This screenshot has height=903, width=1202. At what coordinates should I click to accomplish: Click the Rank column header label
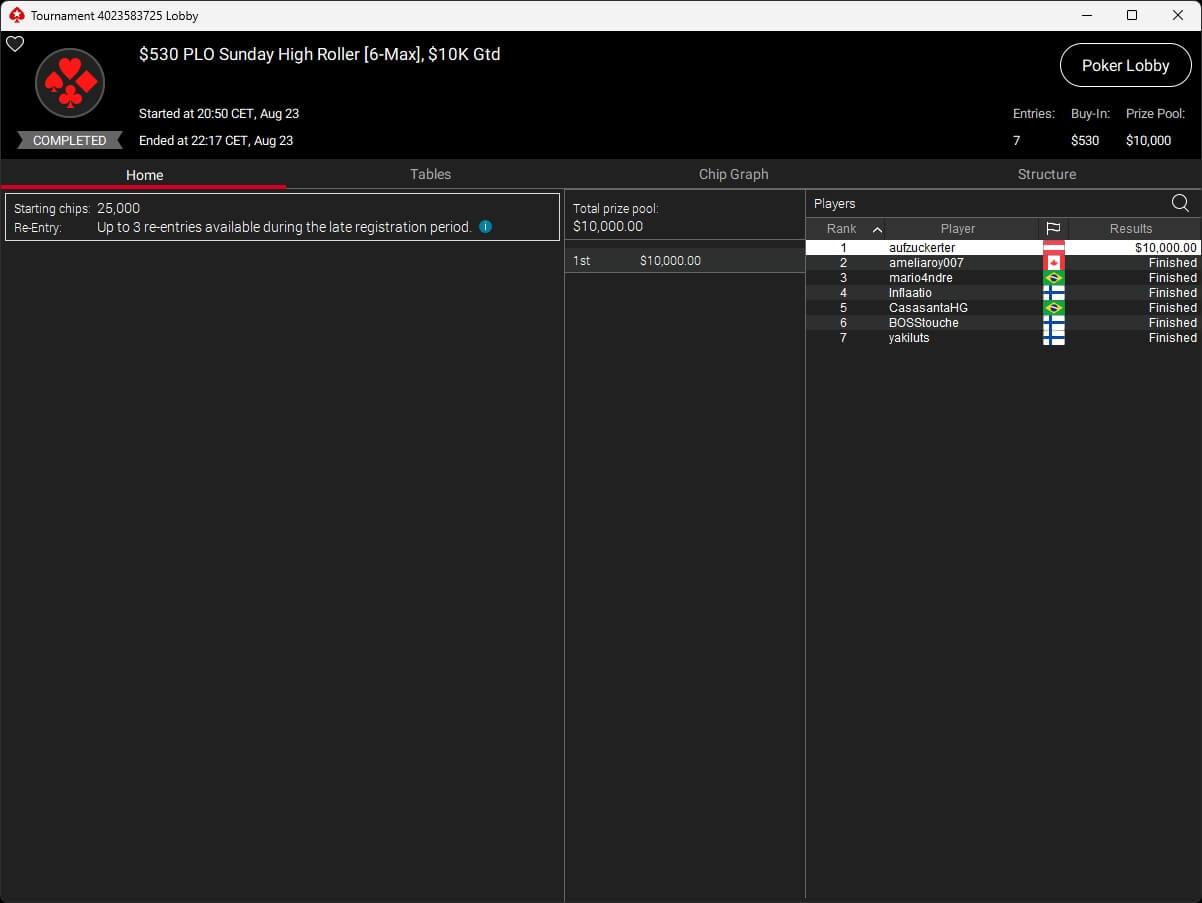(841, 229)
